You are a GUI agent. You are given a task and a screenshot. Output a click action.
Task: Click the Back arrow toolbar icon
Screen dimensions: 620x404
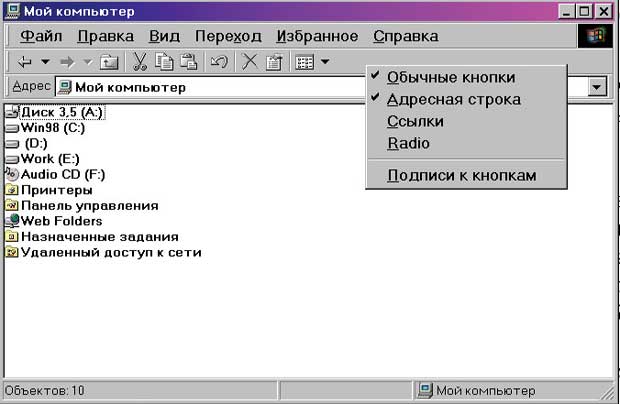(25, 62)
